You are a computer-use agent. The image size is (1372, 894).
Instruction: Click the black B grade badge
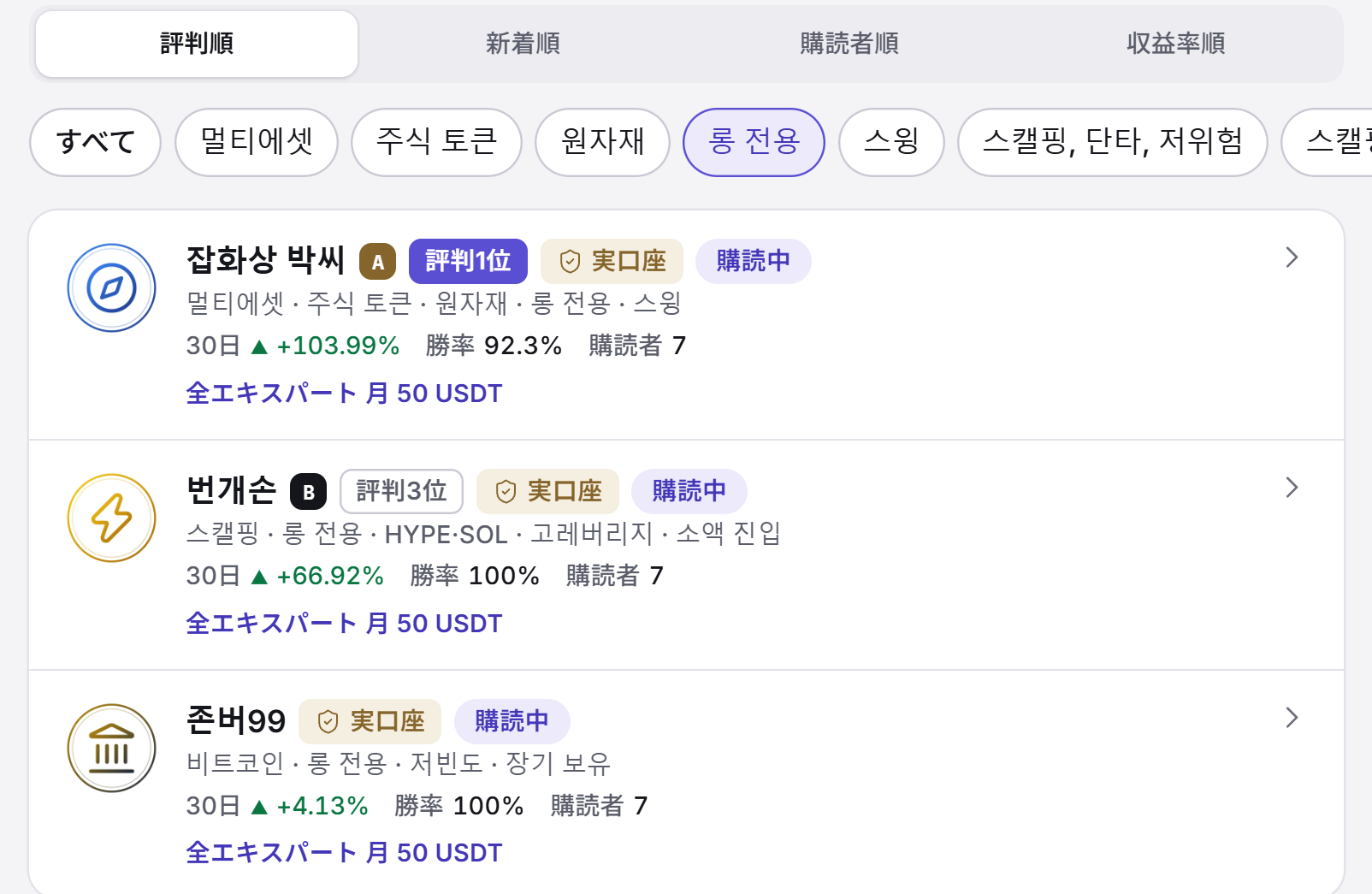[x=308, y=492]
